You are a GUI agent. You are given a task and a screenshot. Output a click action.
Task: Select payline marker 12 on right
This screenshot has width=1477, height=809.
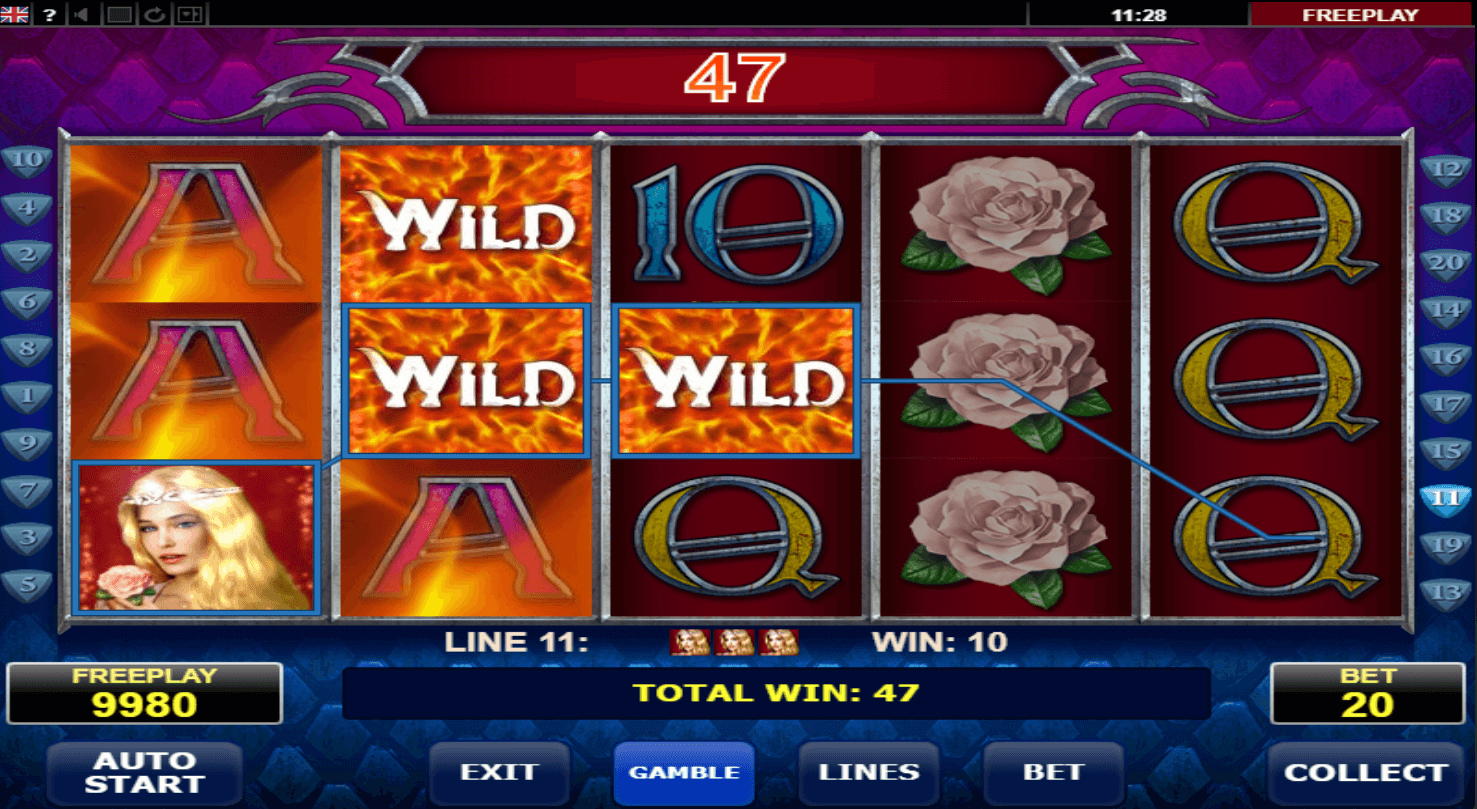click(1445, 168)
